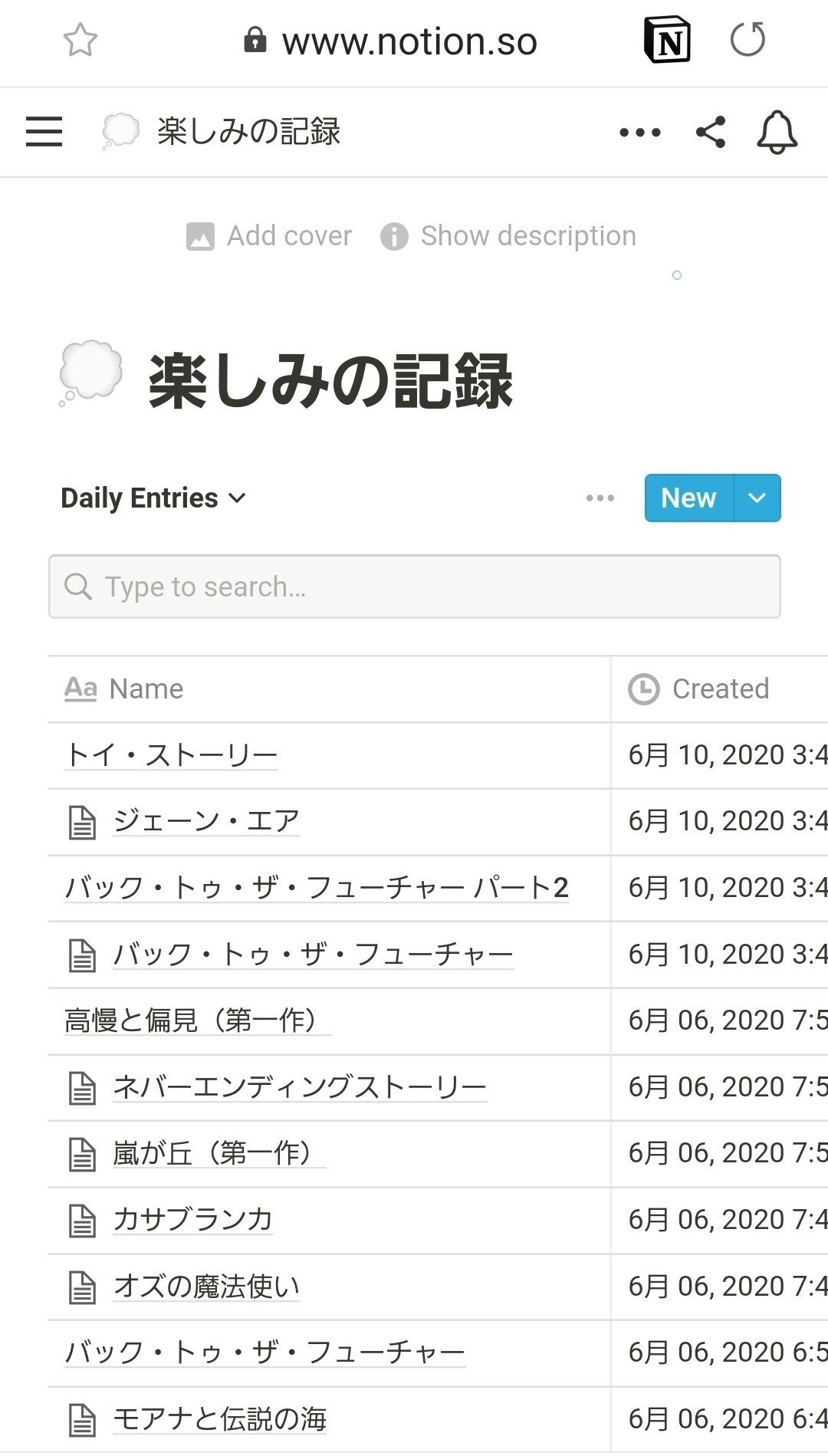The height and width of the screenshot is (1456, 828).
Task: Open the share icon in the top bar
Action: coord(711,132)
